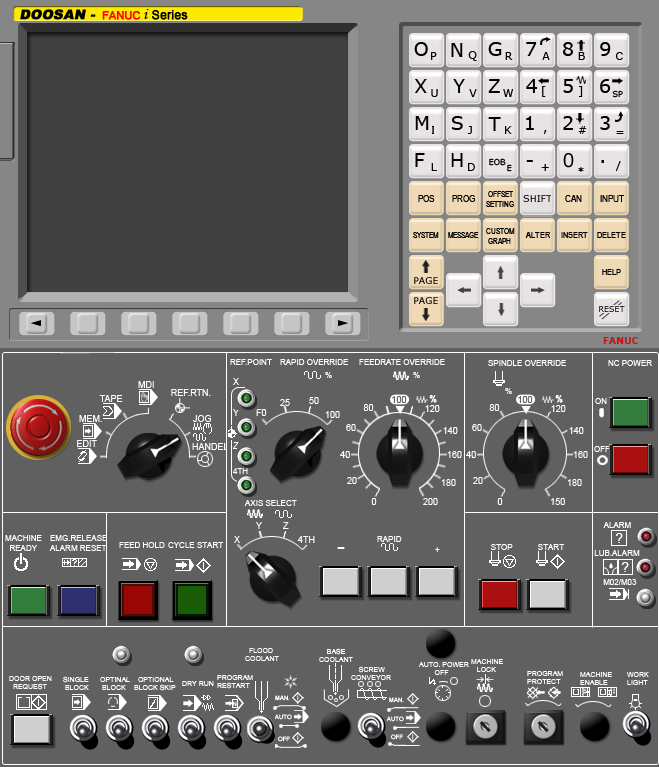The height and width of the screenshot is (767, 659).
Task: Click the X/U address key
Action: tap(426, 87)
